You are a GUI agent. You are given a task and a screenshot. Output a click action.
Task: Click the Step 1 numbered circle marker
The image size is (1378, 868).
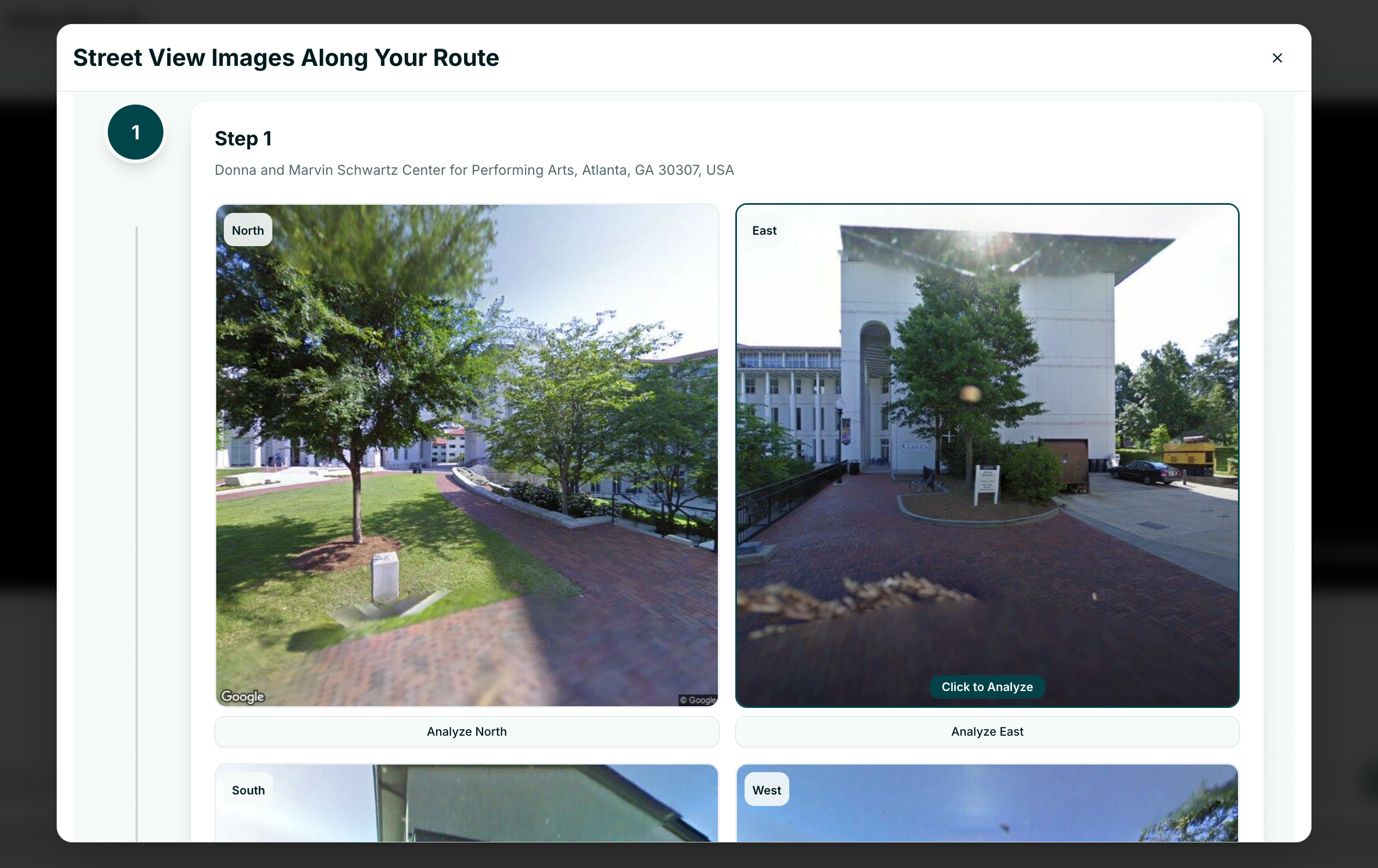(x=136, y=132)
